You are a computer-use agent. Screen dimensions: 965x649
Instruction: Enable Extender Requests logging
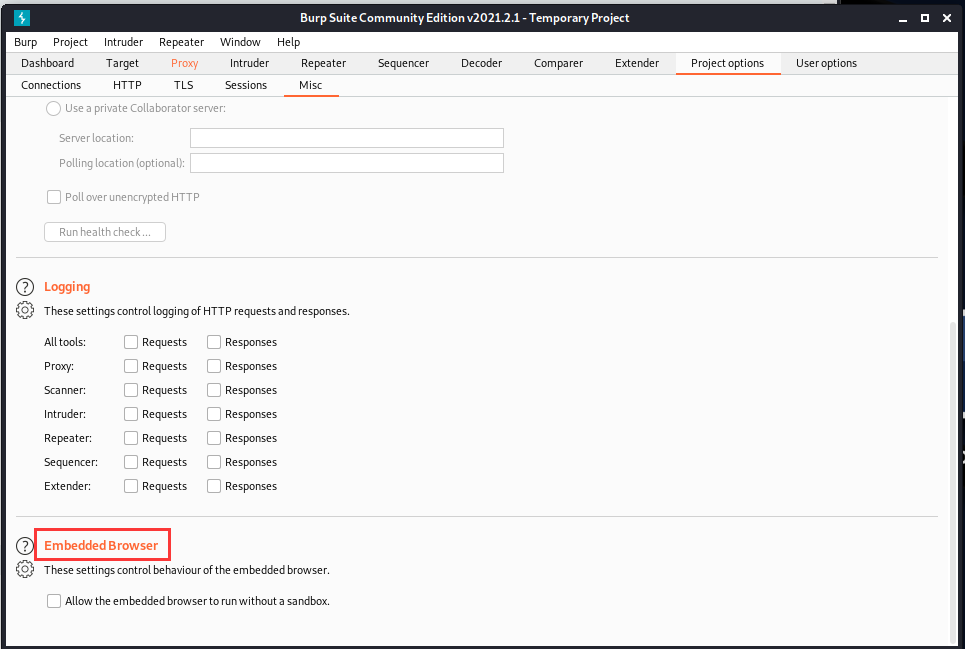pos(130,486)
